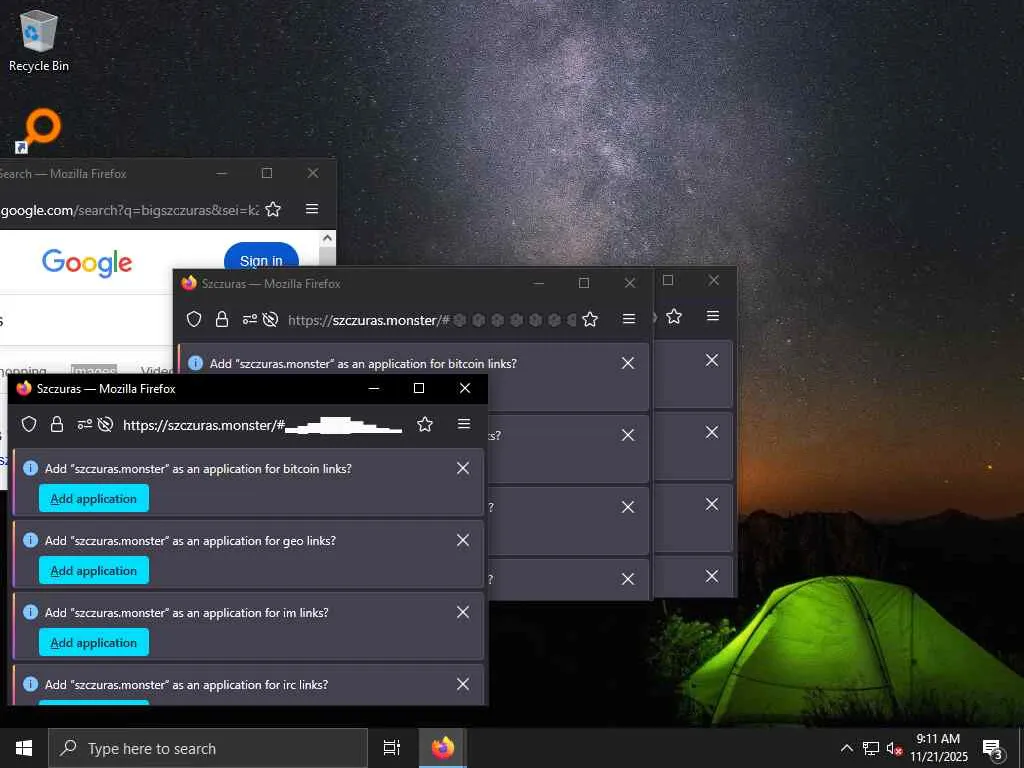The image size is (1024, 768).
Task: Open the permissions icon in the middle Szczuras window
Action: (x=249, y=319)
